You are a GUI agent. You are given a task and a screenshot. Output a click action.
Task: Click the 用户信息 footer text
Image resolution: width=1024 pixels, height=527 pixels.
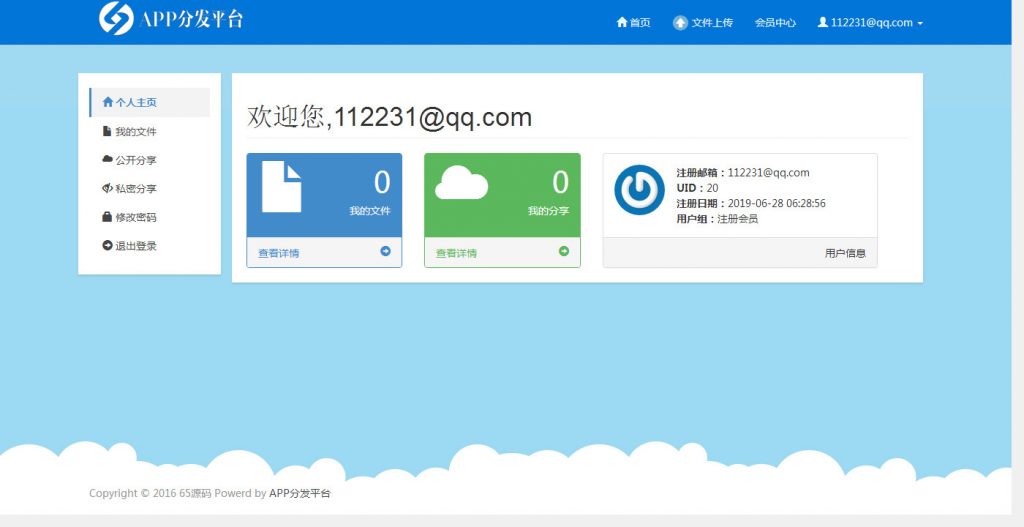[845, 253]
